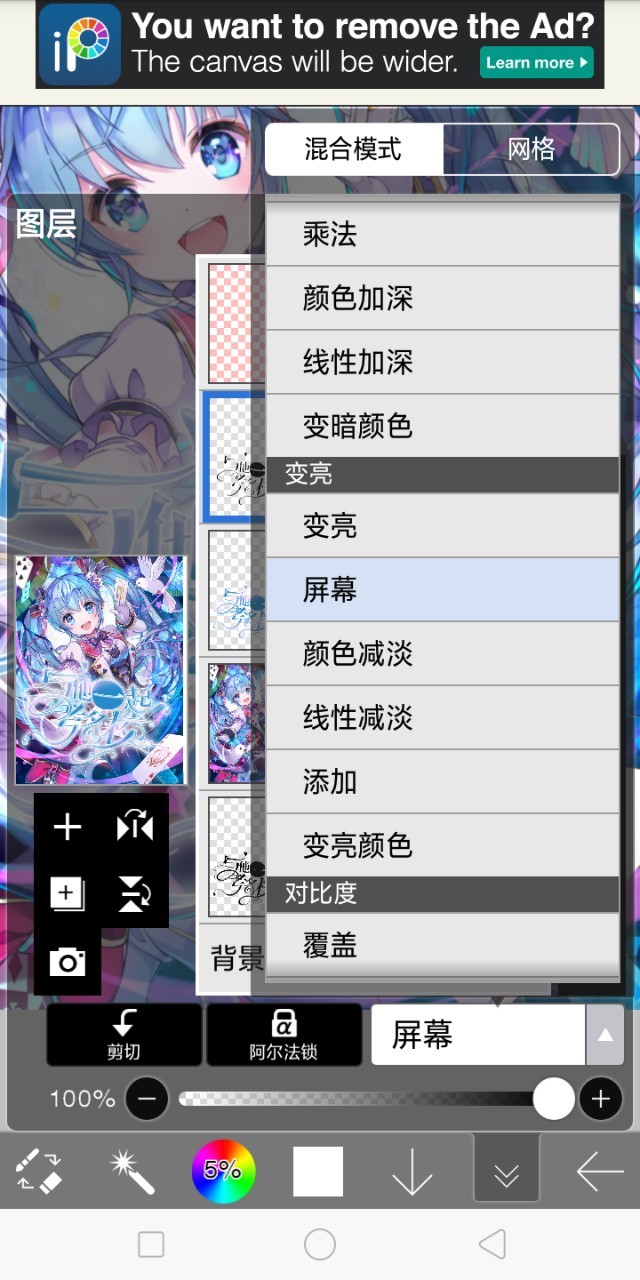Tap the vertical flip layer icon
The height and width of the screenshot is (1280, 640).
(134, 894)
